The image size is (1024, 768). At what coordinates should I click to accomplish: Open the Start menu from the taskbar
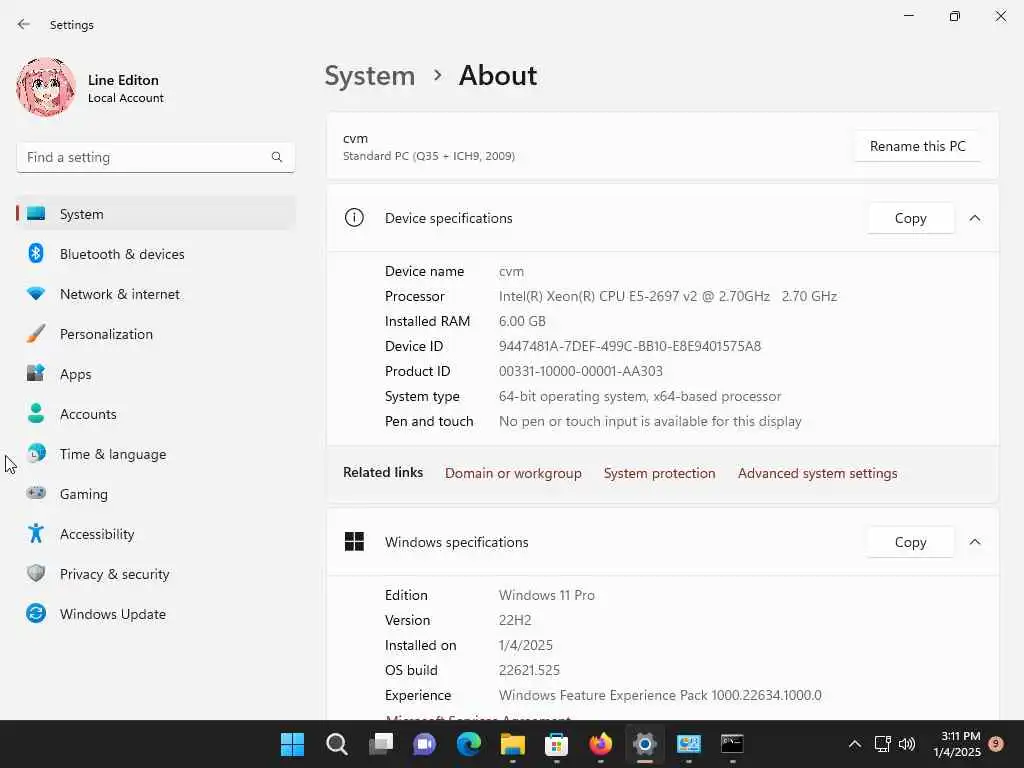293,744
